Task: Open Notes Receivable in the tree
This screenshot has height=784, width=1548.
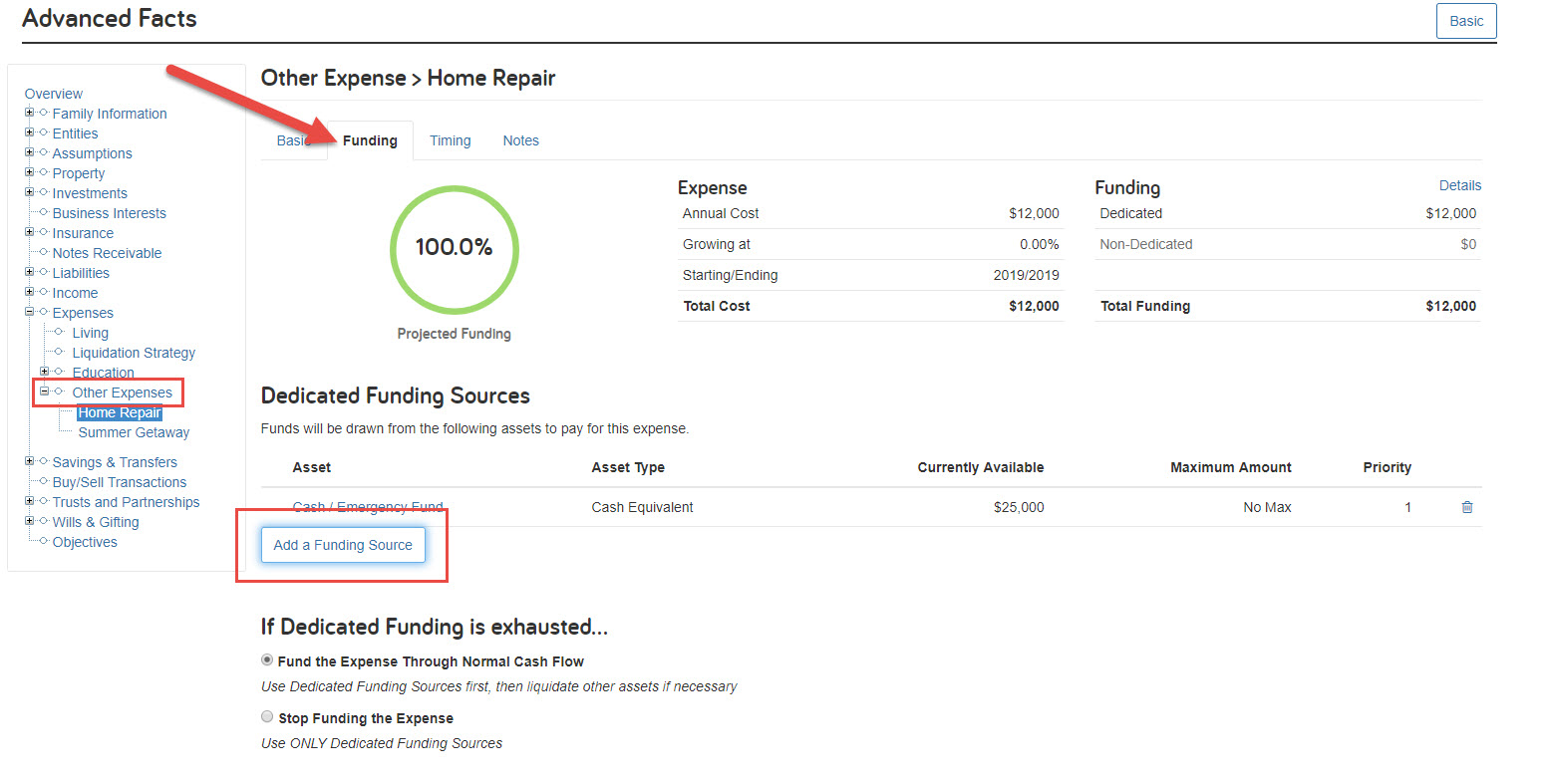Action: (x=107, y=253)
